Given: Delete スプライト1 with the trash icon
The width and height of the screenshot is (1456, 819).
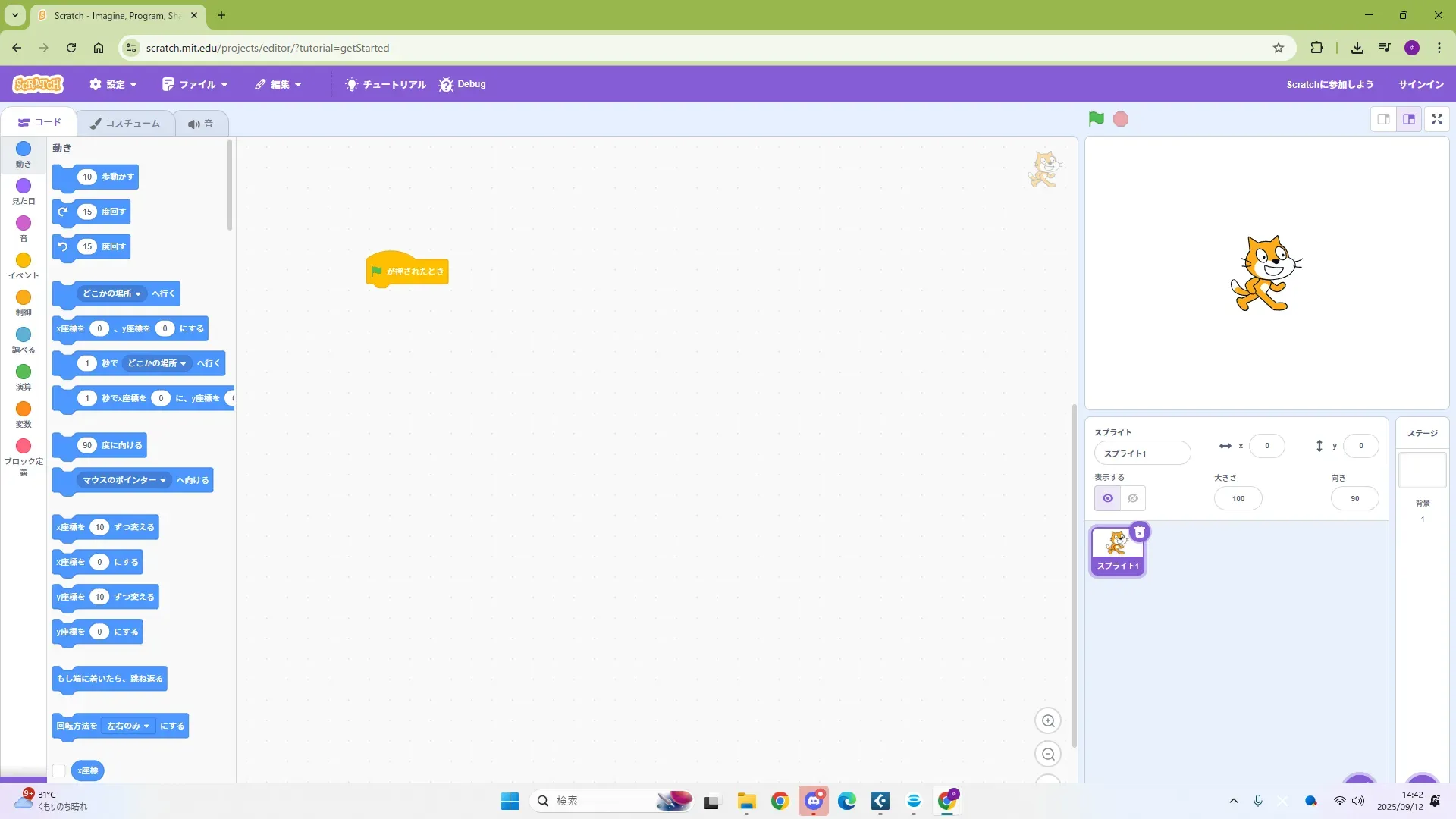Looking at the screenshot, I should coord(1139,532).
